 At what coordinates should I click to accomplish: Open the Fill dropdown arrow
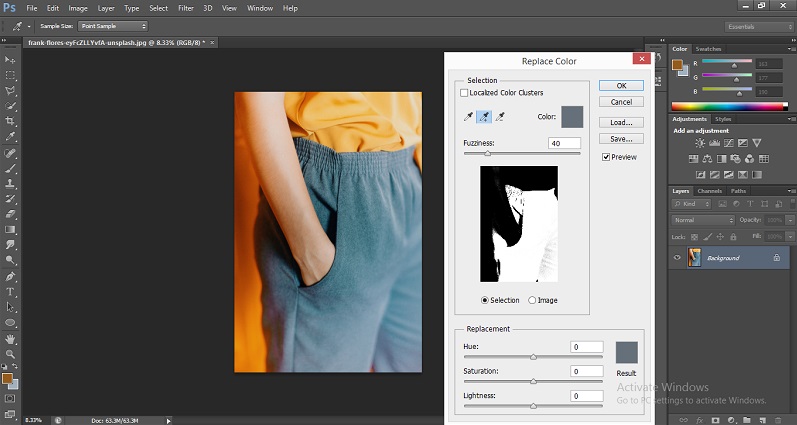pos(790,237)
